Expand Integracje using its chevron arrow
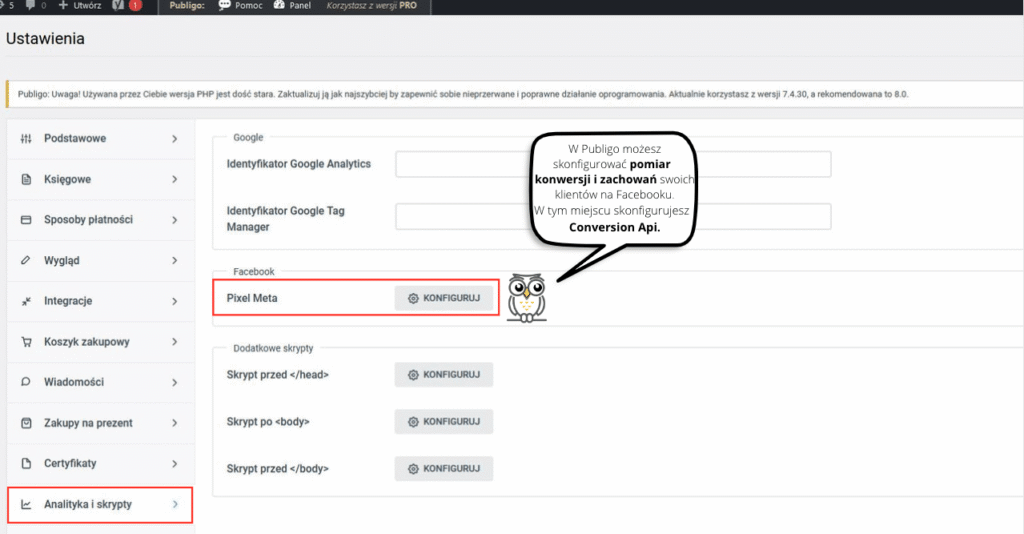 pos(174,301)
